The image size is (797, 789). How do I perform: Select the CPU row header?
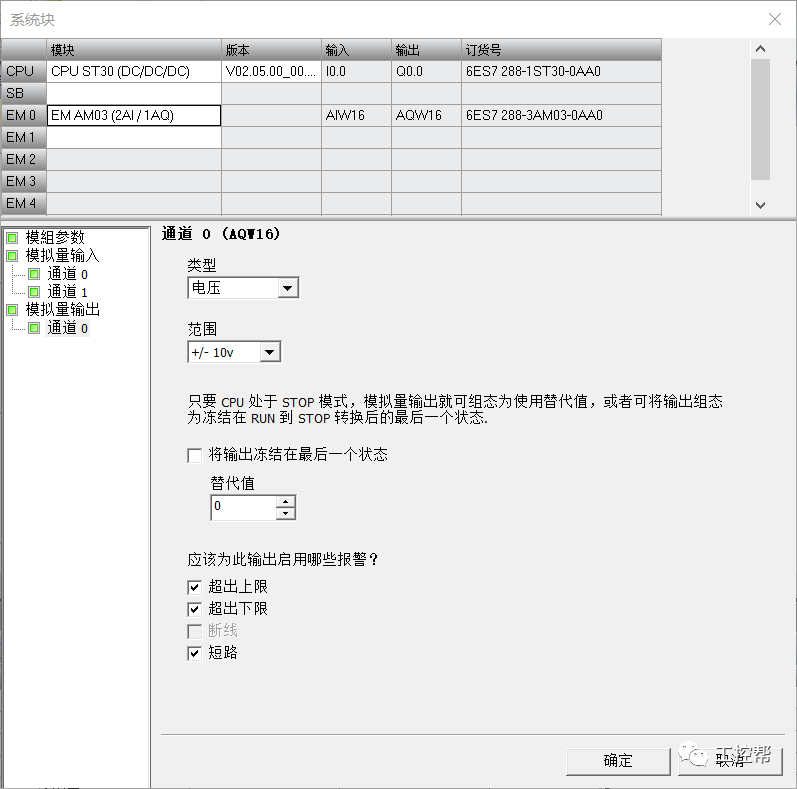click(x=24, y=71)
